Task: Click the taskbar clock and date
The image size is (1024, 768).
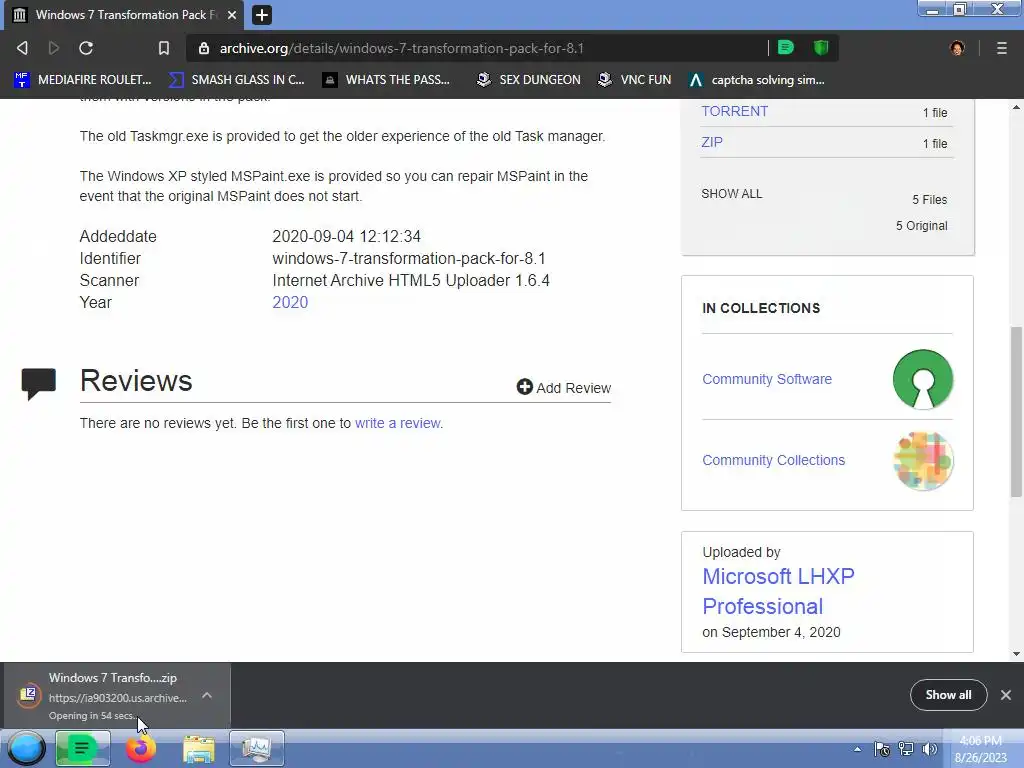Action: click(x=980, y=749)
